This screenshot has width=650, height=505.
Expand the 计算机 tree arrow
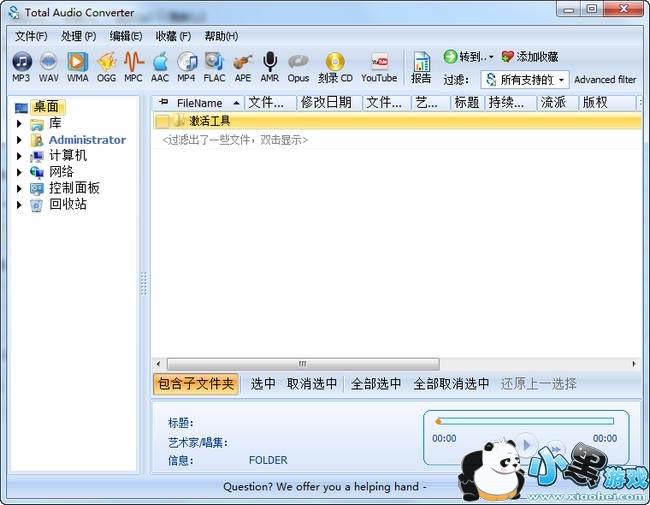point(19,156)
